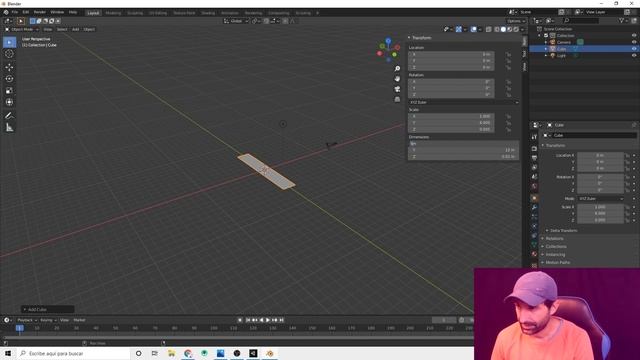Switch to the Sculpting workspace tab
Viewport: 640px width, 360px height.
pos(135,13)
